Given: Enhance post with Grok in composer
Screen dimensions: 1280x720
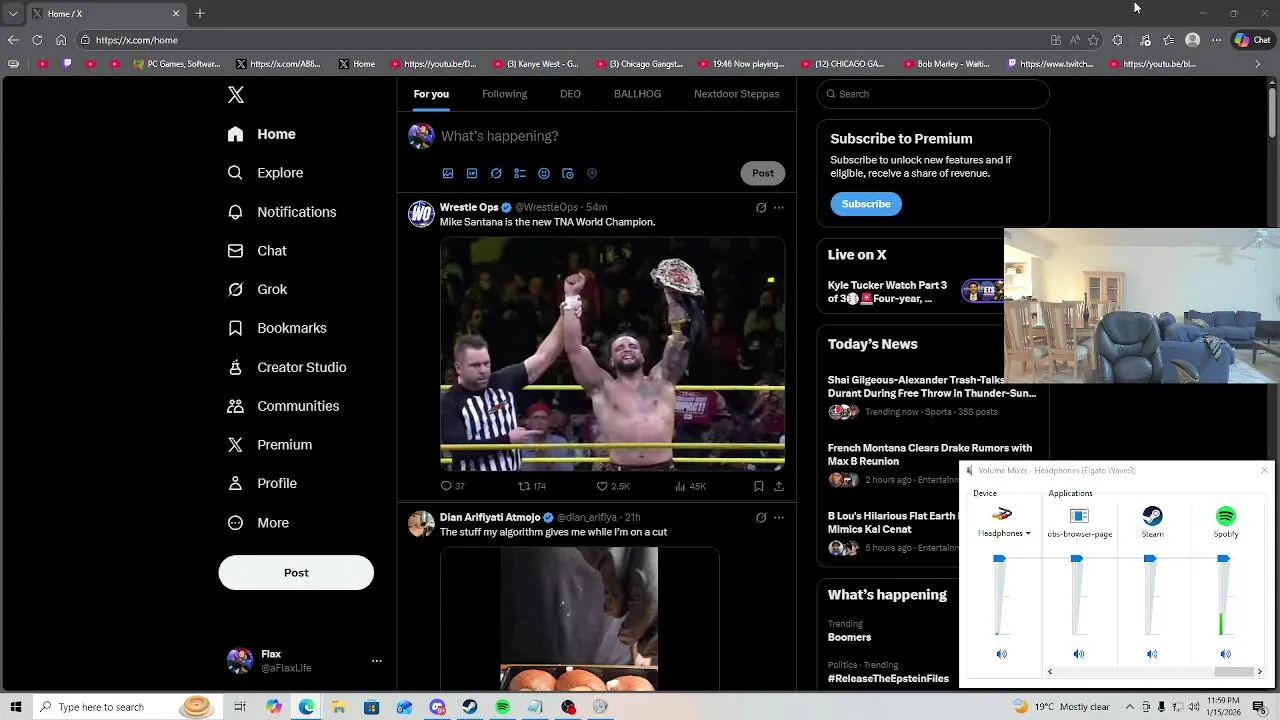Looking at the screenshot, I should (496, 173).
